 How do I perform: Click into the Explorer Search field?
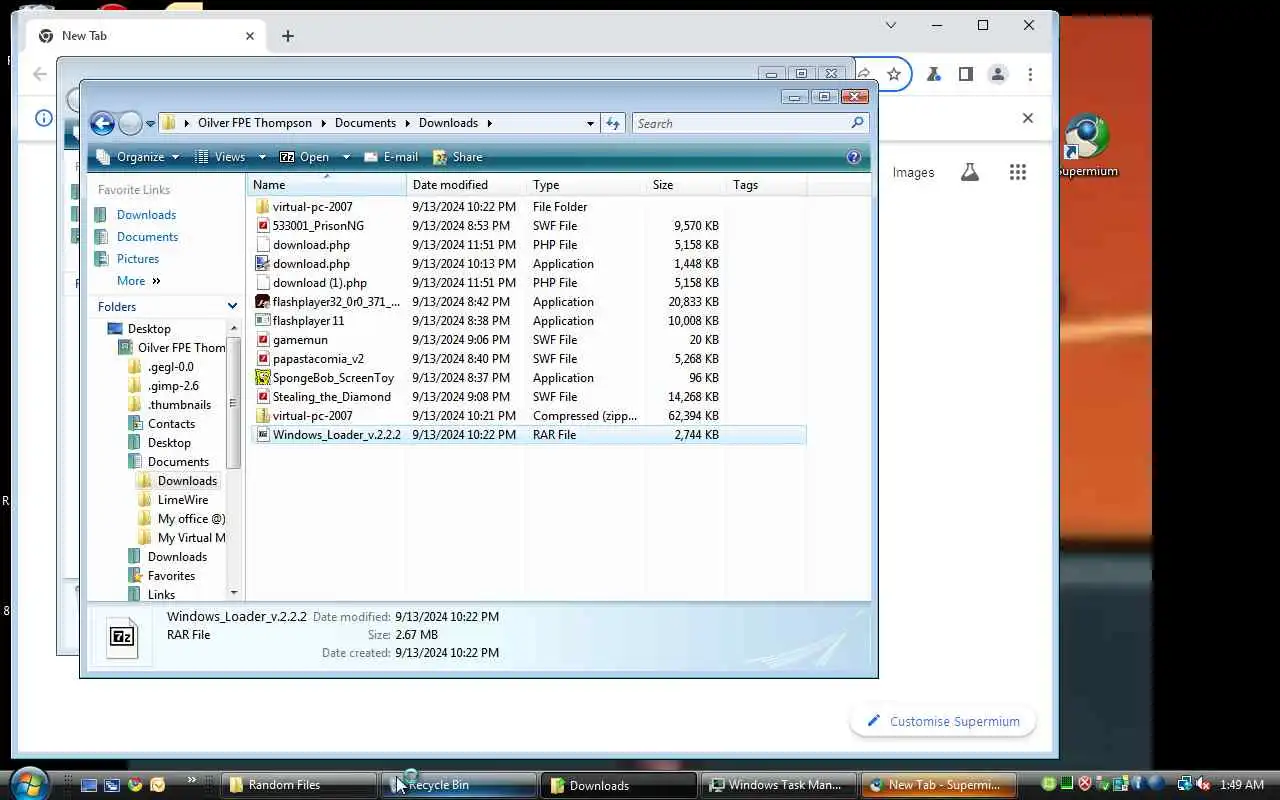tap(741, 123)
